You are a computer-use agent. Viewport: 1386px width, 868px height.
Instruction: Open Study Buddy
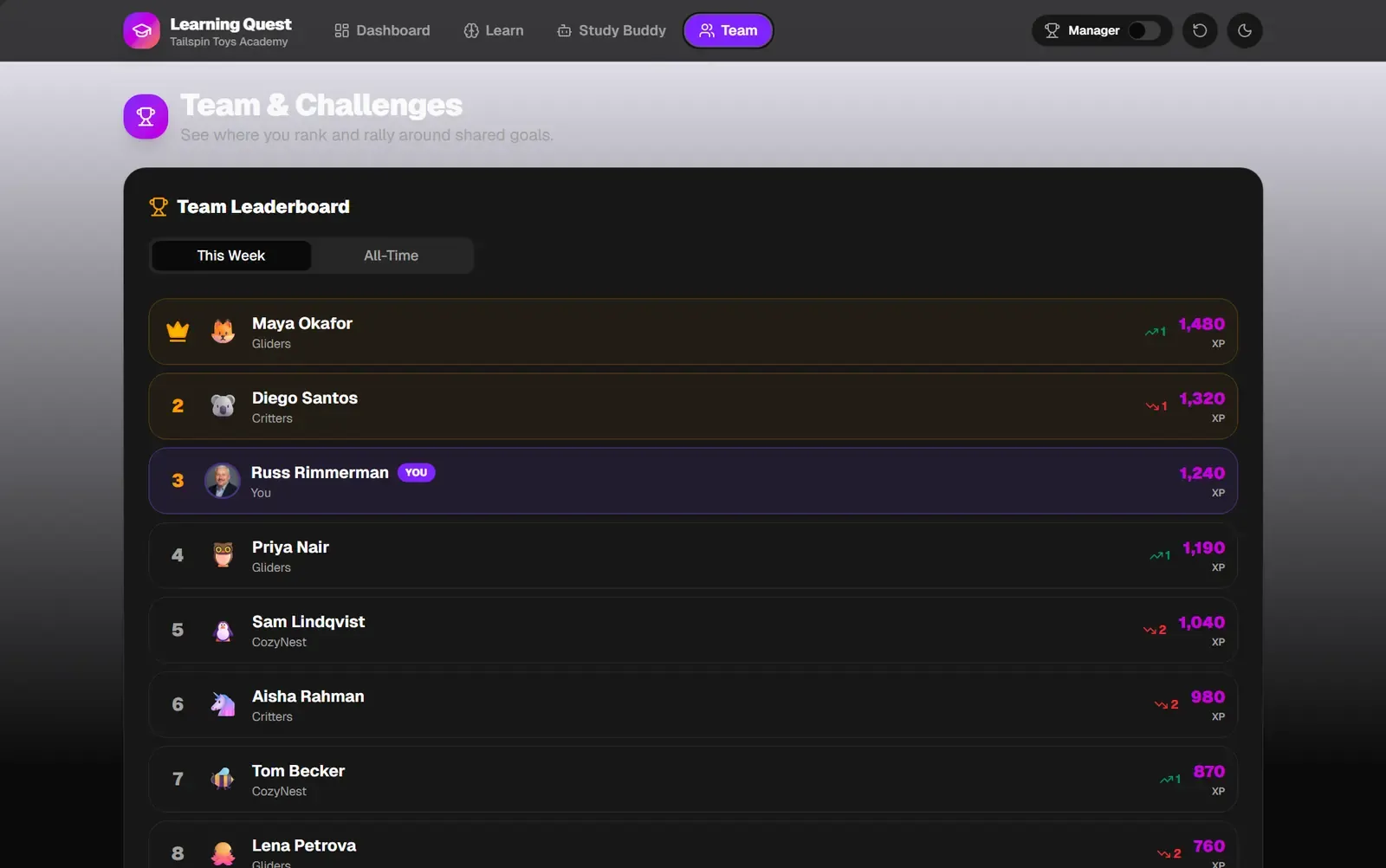tap(612, 30)
